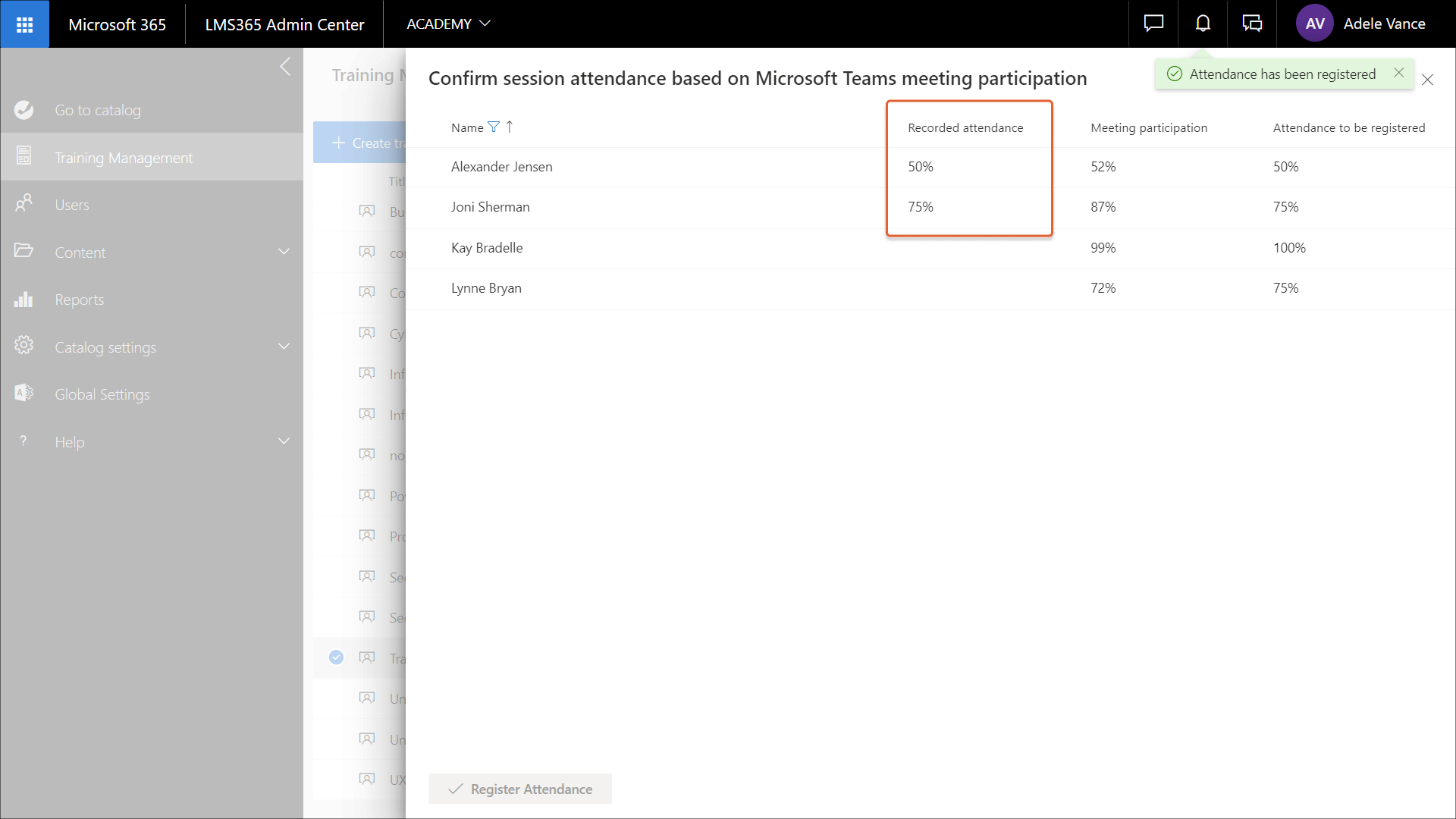Screen dimensions: 1456x819
Task: Toggle the selected training row checkmark
Action: (x=336, y=657)
